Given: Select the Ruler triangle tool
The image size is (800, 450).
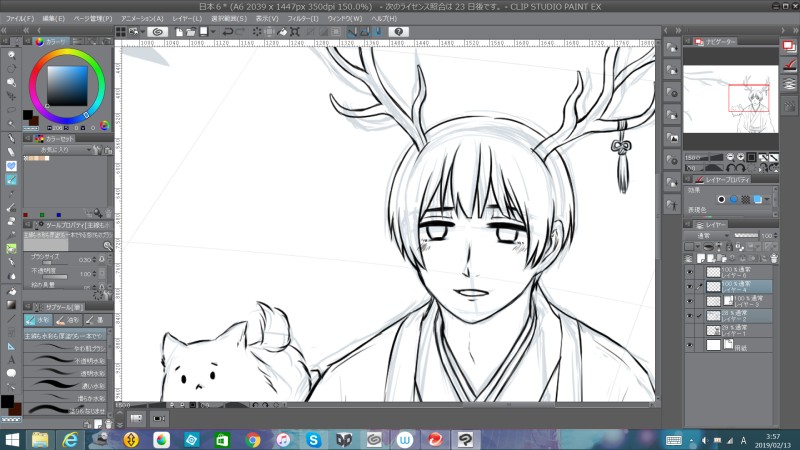Looking at the screenshot, I should [11, 346].
